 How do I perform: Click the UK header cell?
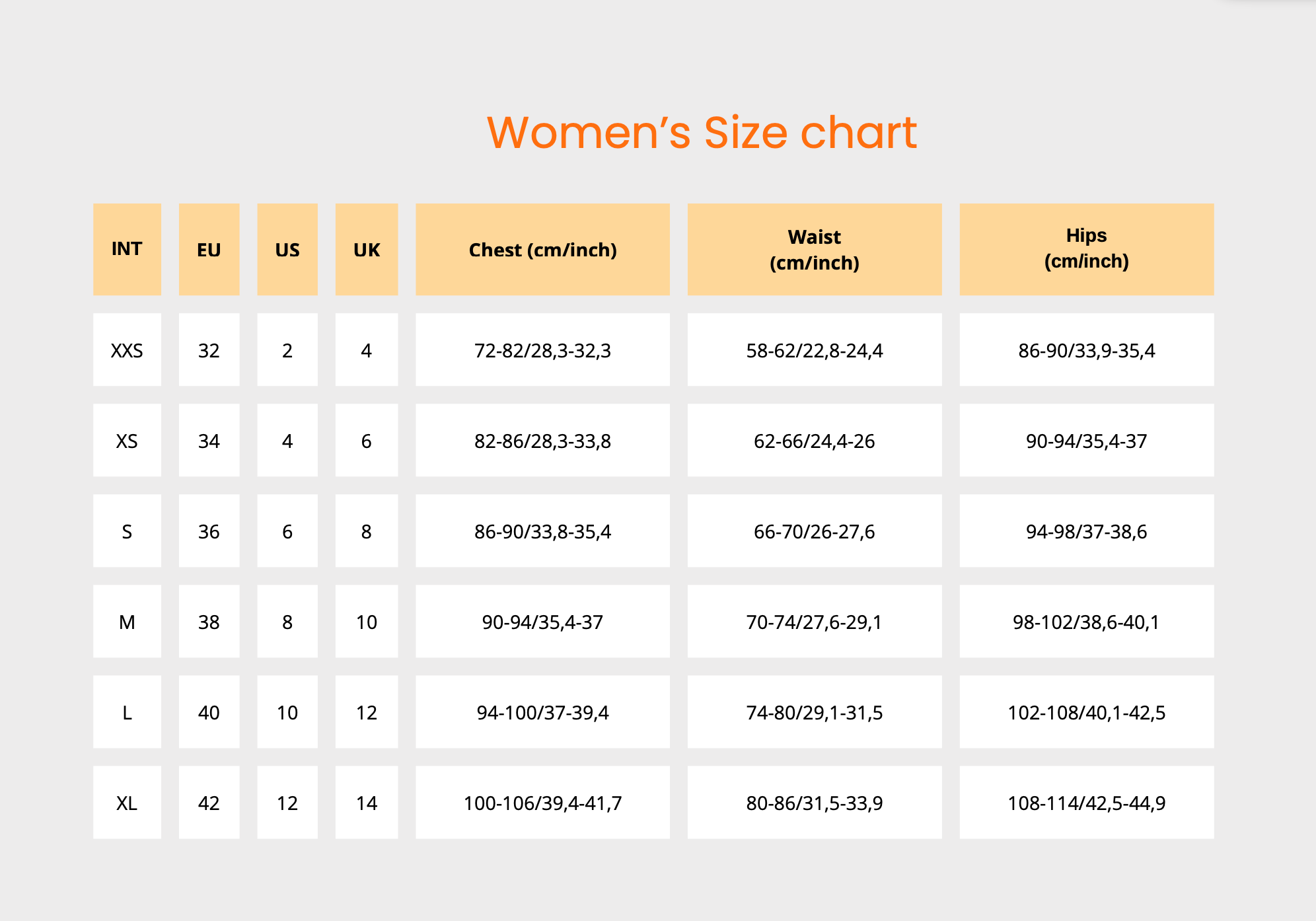367,250
